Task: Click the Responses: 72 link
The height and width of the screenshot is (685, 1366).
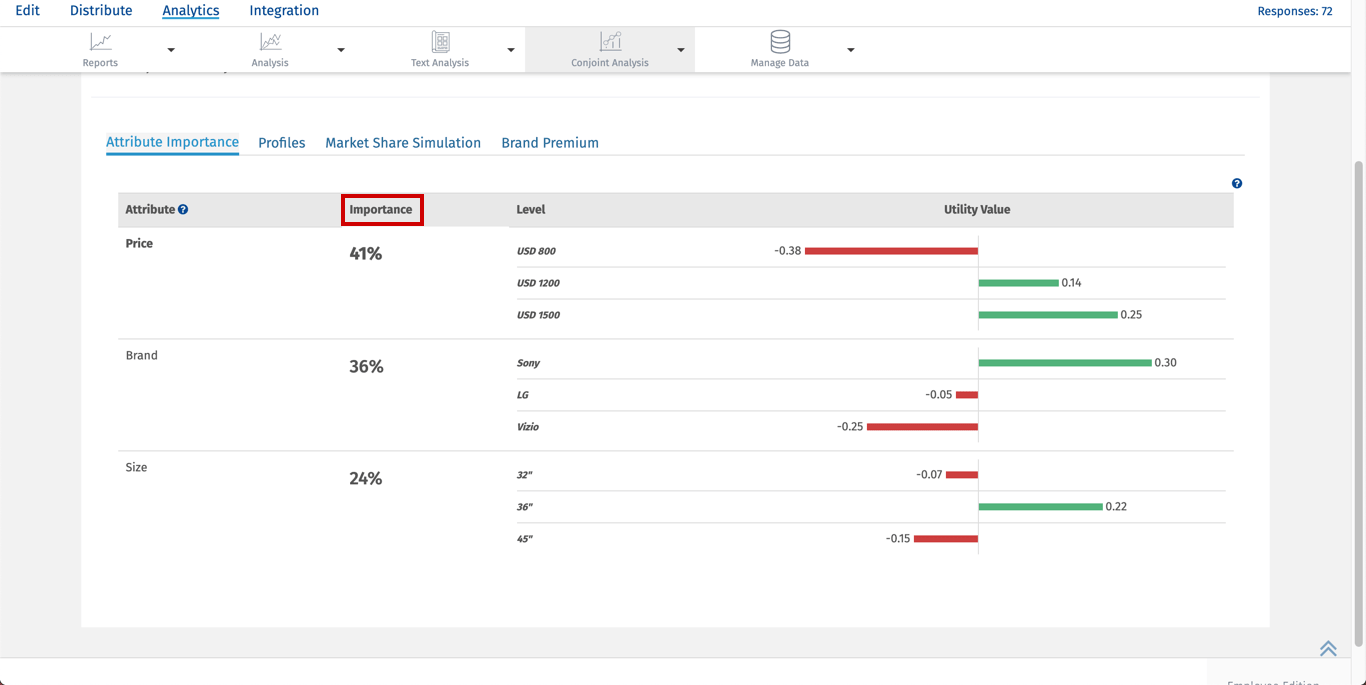Action: (x=1294, y=12)
